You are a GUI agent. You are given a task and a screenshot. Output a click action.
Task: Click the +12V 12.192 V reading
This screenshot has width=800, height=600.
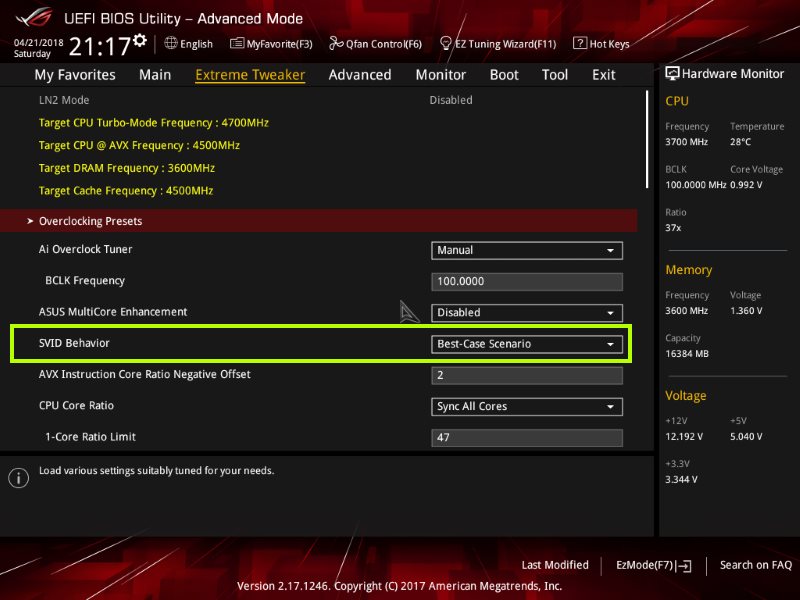coord(684,436)
